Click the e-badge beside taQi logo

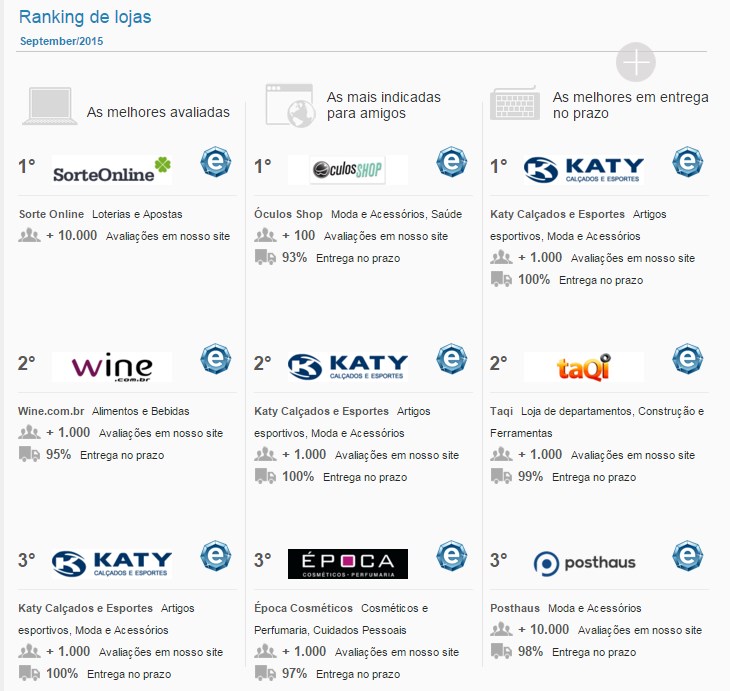click(688, 359)
